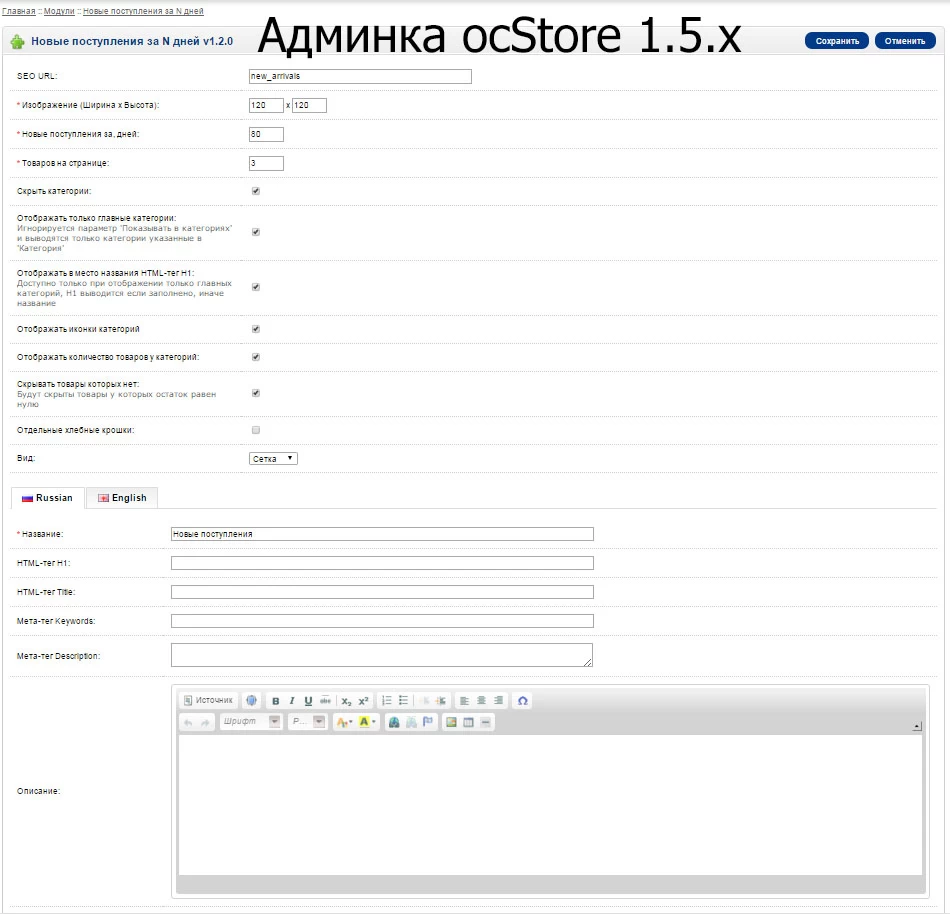
Task: Apply superscript formatting in editor
Action: point(363,701)
